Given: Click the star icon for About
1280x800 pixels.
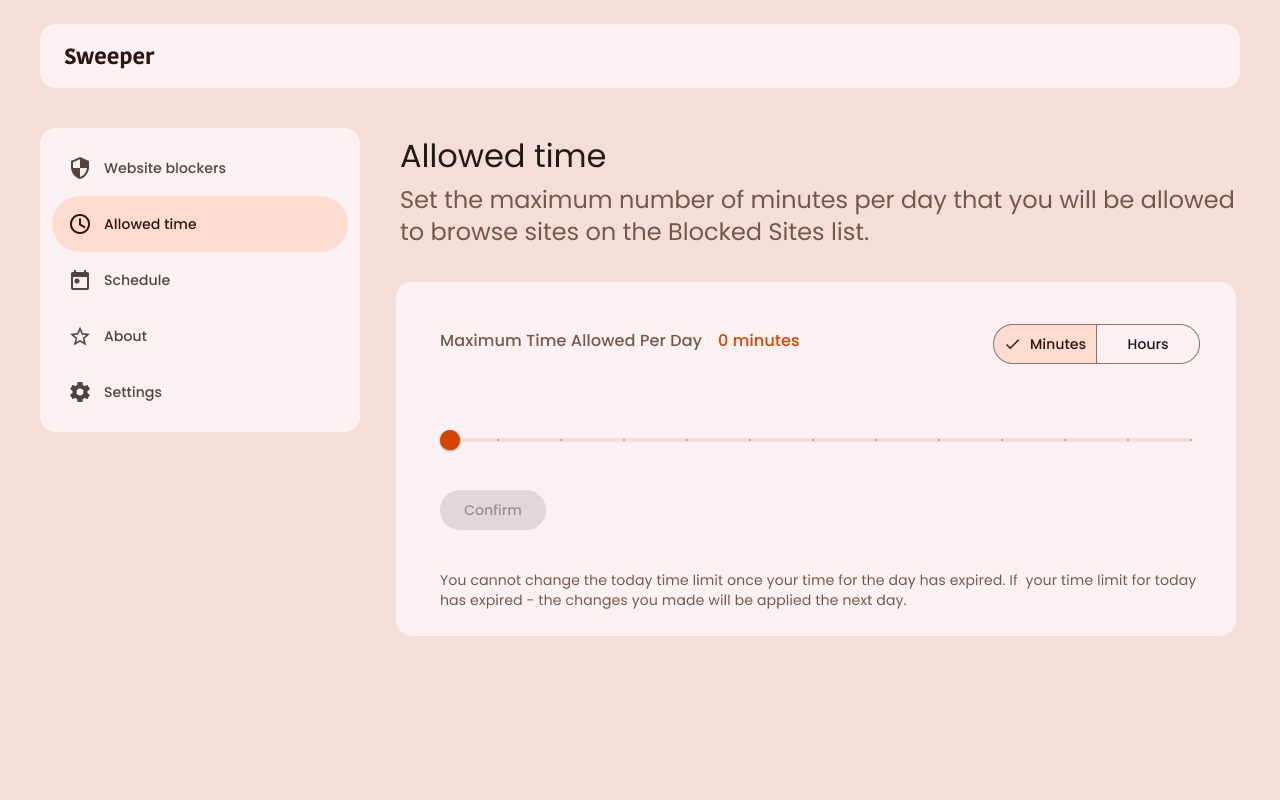Looking at the screenshot, I should (x=80, y=336).
